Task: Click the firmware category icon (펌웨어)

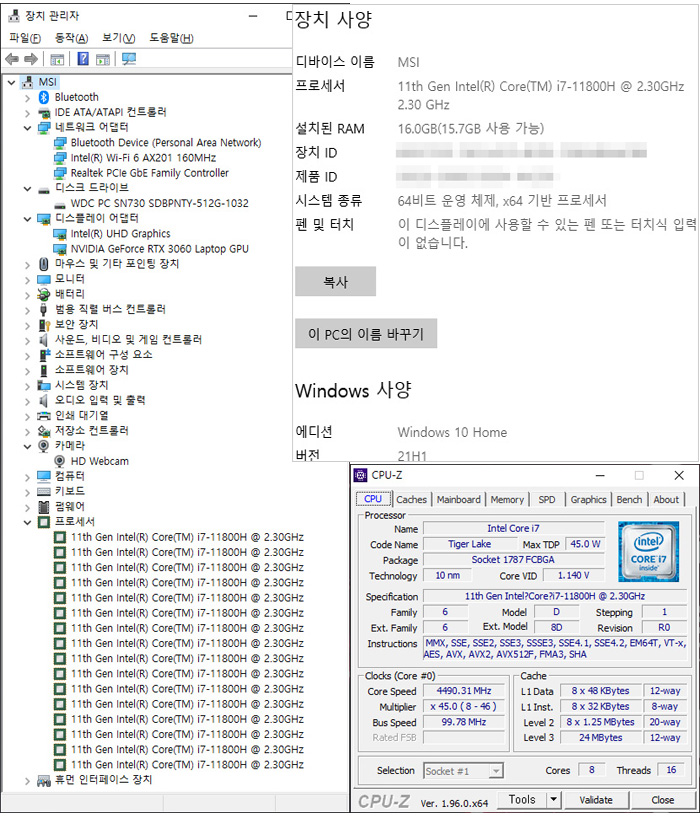Action: [x=44, y=506]
